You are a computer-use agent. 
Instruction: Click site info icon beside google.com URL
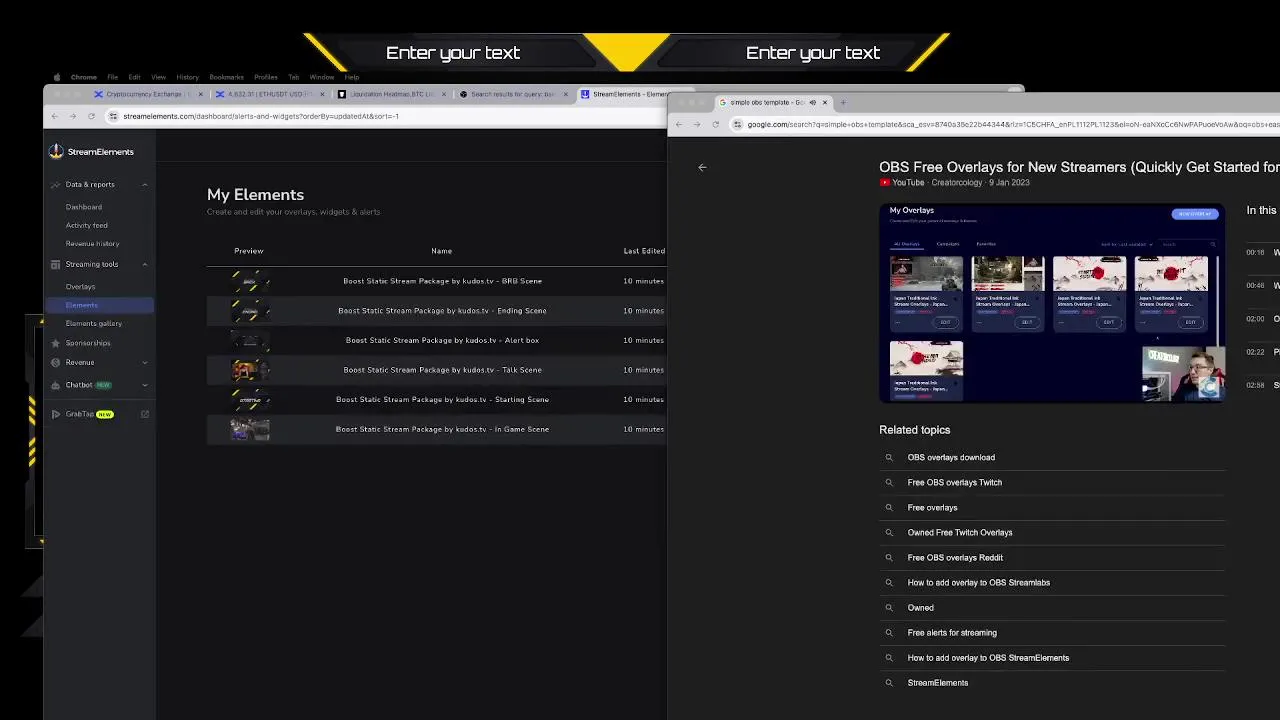[738, 124]
